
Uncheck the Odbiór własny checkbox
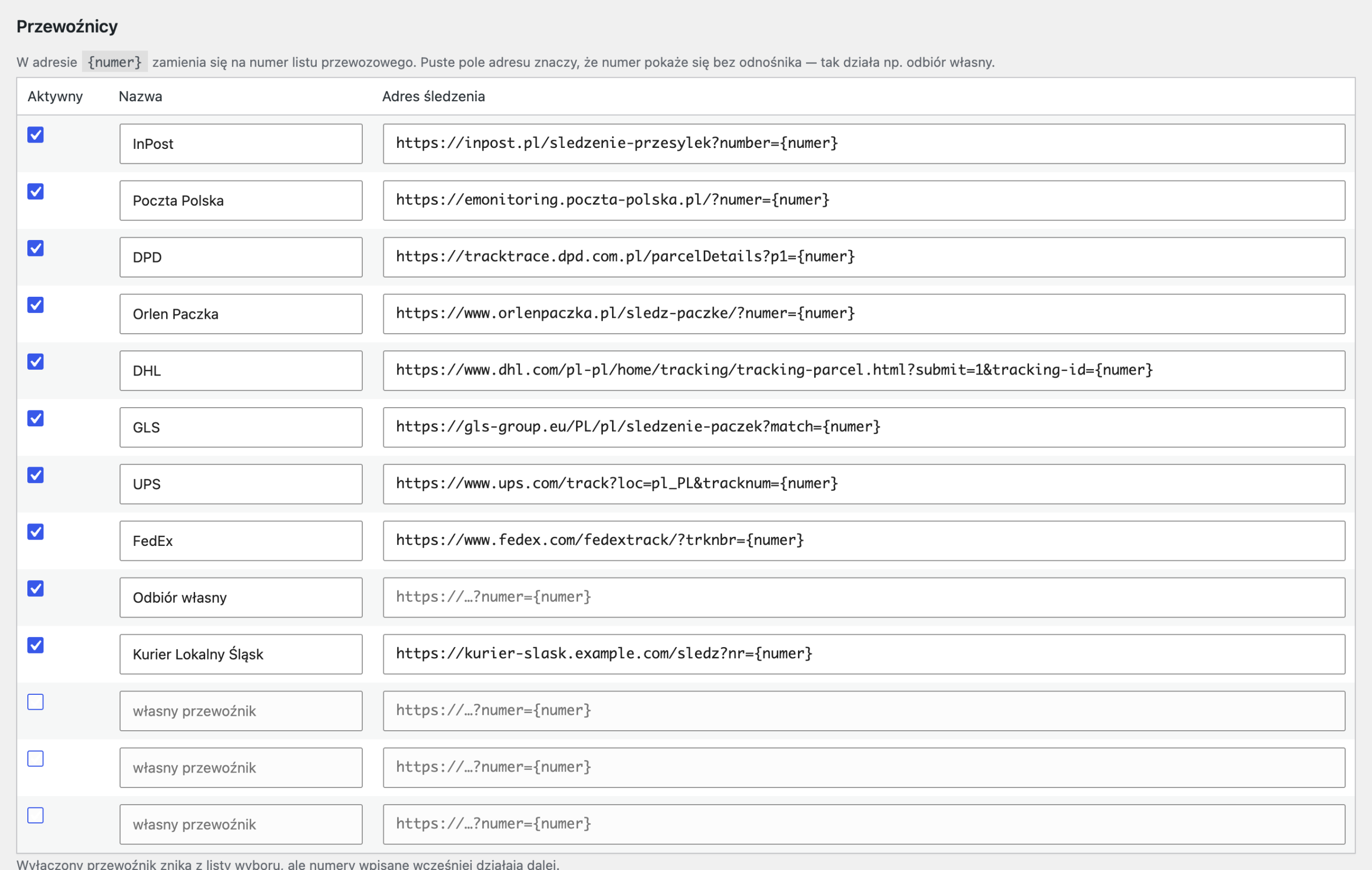[x=35, y=589]
